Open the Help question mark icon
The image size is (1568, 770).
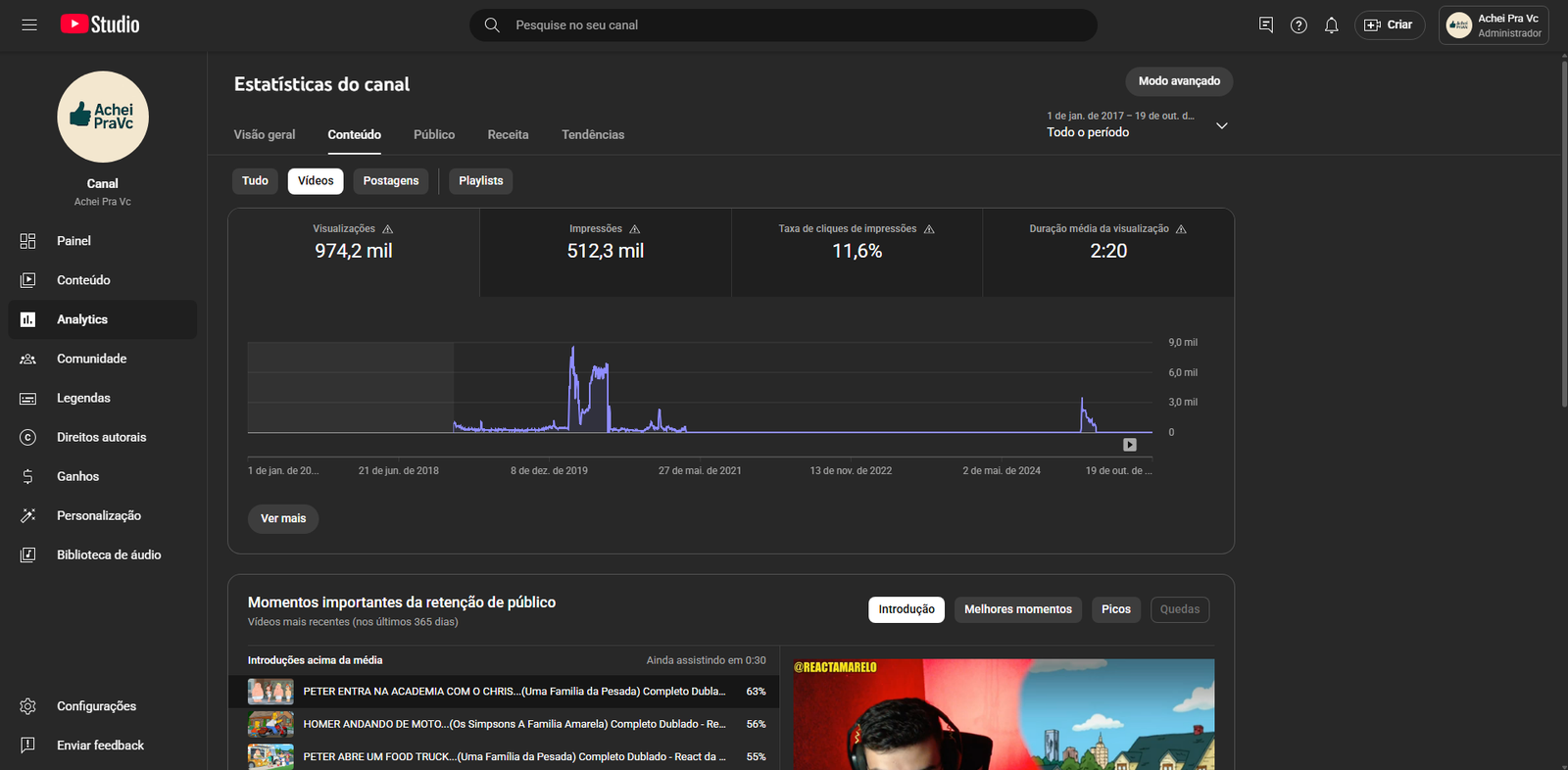click(1298, 24)
